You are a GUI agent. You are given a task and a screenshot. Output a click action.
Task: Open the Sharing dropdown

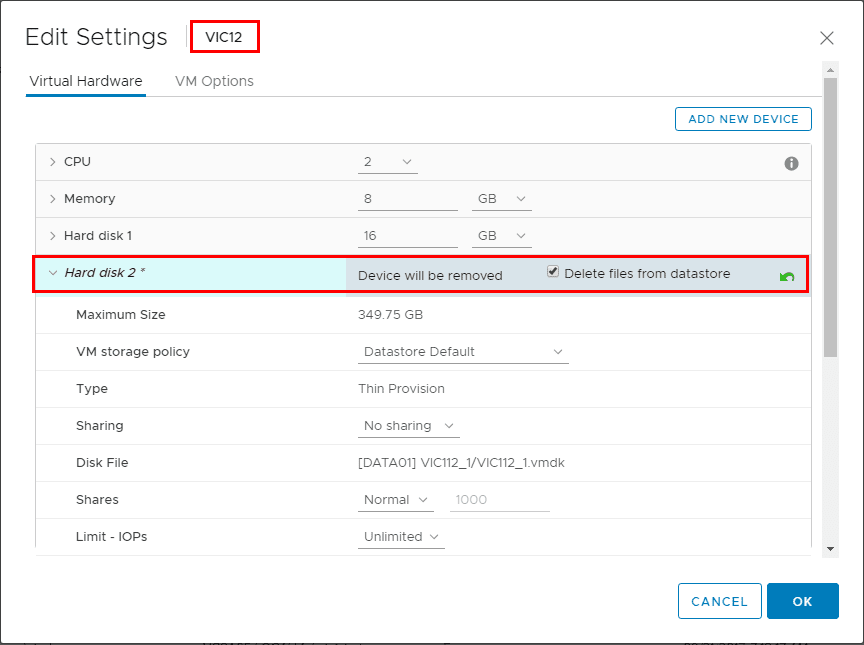click(409, 426)
